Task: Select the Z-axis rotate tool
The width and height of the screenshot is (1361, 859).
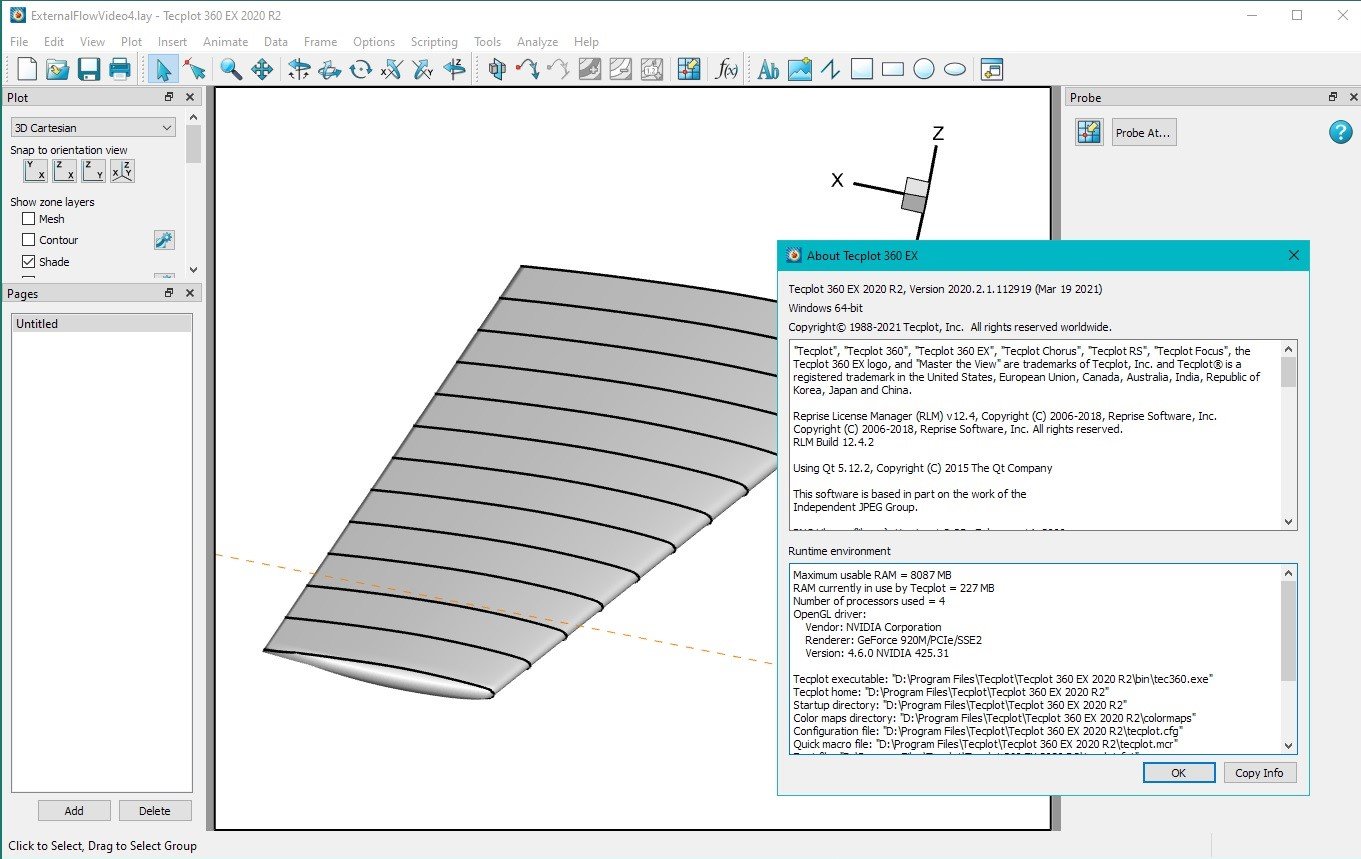Action: pos(454,69)
